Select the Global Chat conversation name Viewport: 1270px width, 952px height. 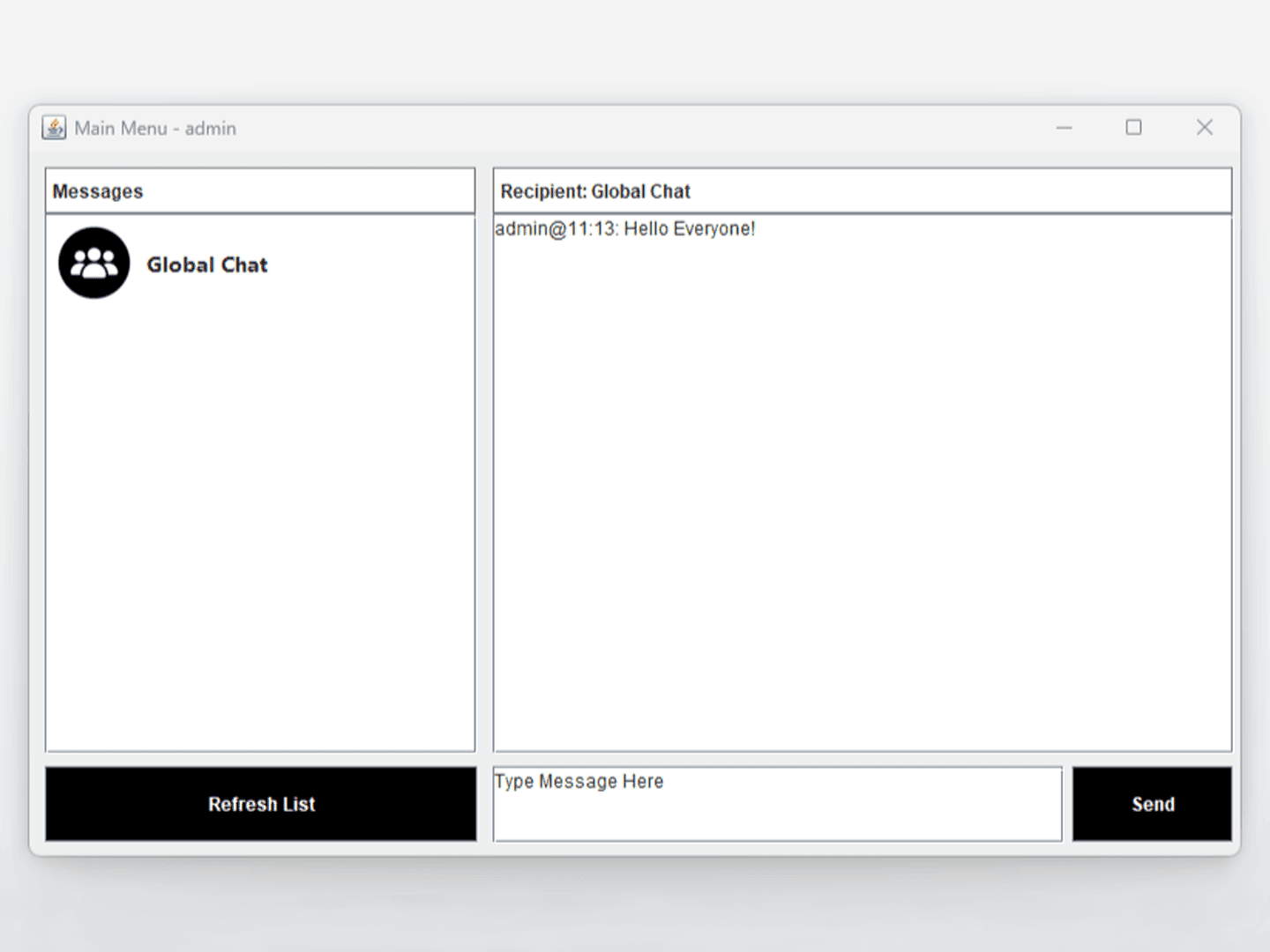click(x=207, y=264)
